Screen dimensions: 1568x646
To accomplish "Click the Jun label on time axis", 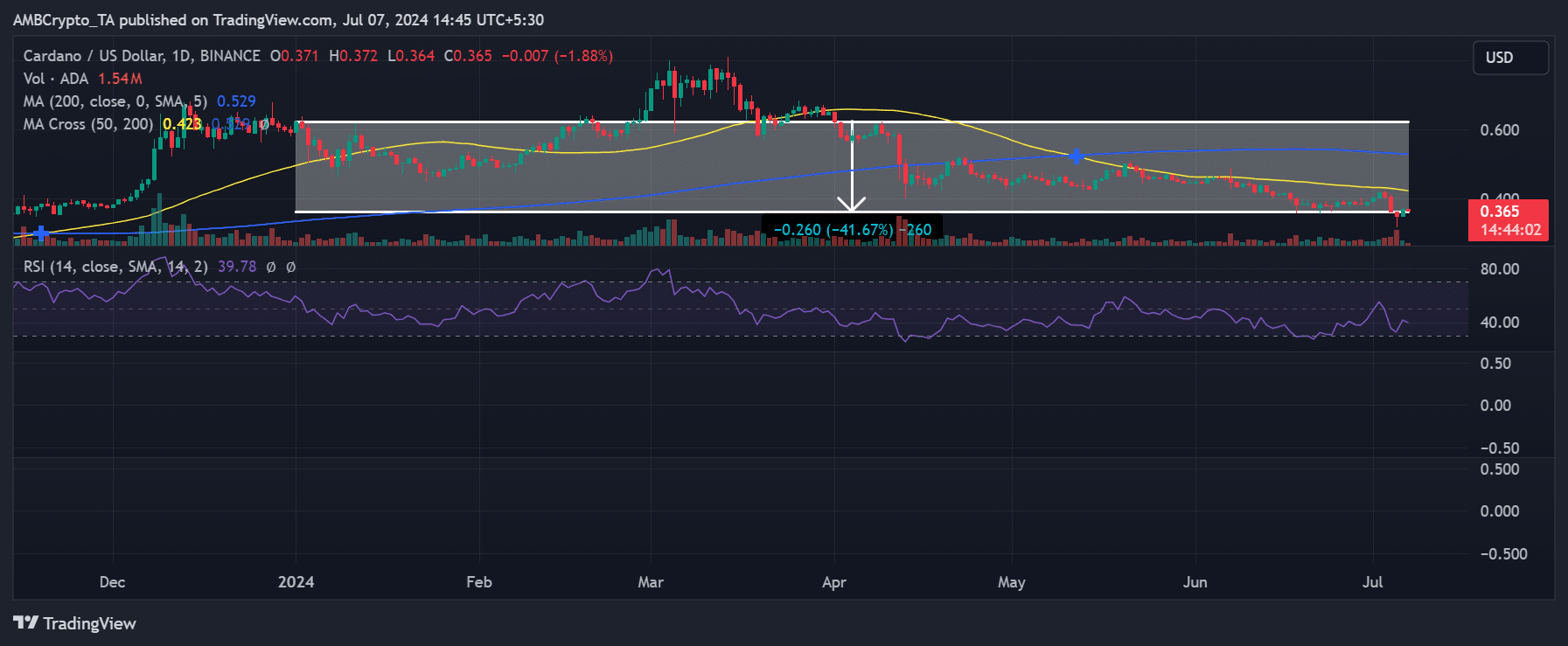I will tap(1195, 582).
